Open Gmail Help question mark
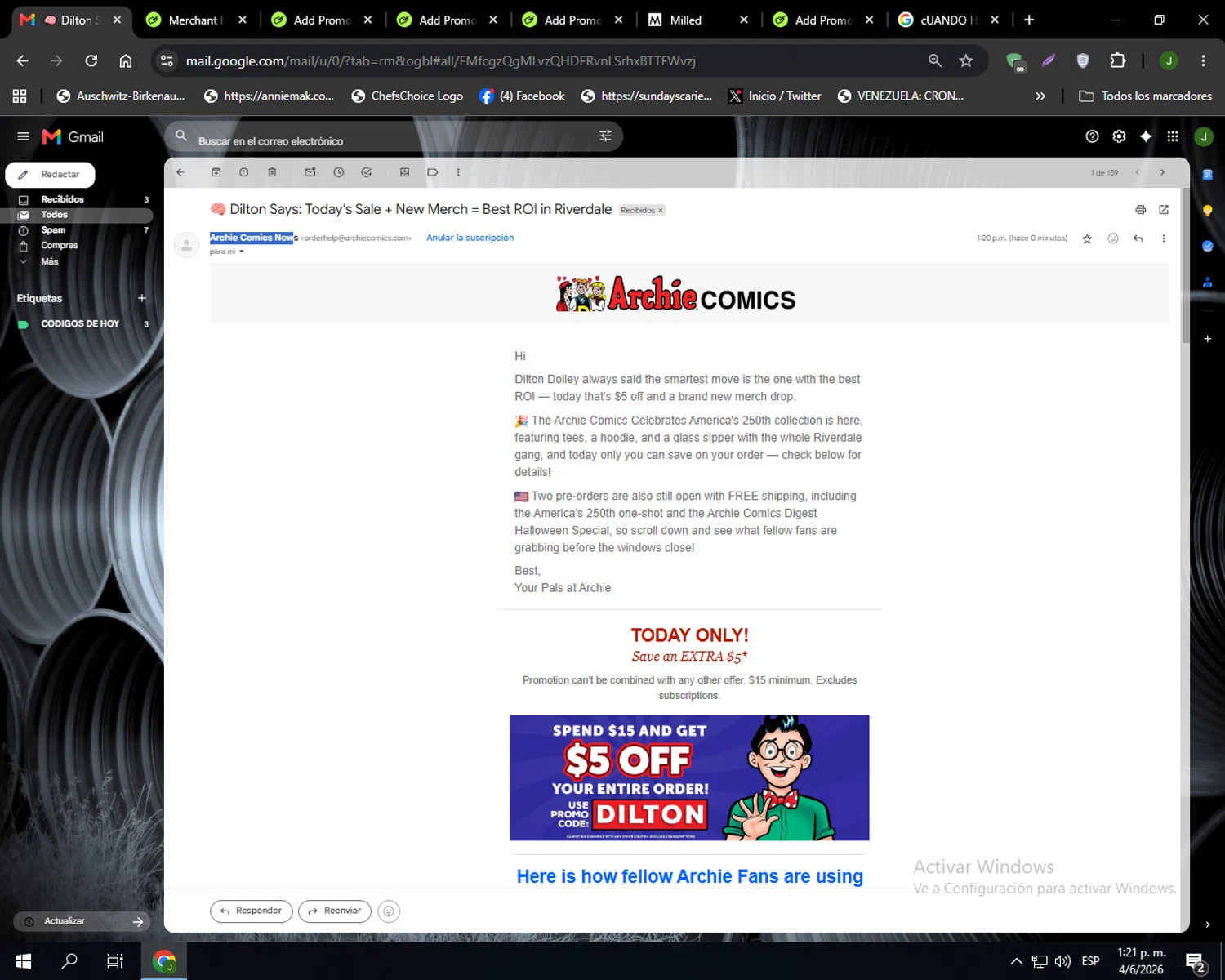Screen dimensions: 1225x980 (x=1092, y=136)
